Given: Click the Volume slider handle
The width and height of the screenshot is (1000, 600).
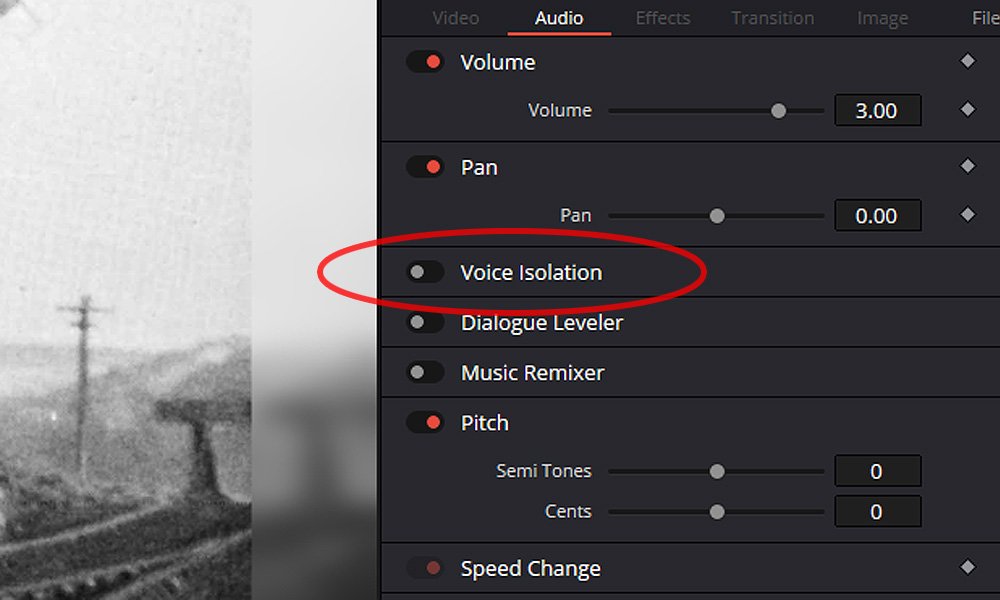Looking at the screenshot, I should click(778, 110).
